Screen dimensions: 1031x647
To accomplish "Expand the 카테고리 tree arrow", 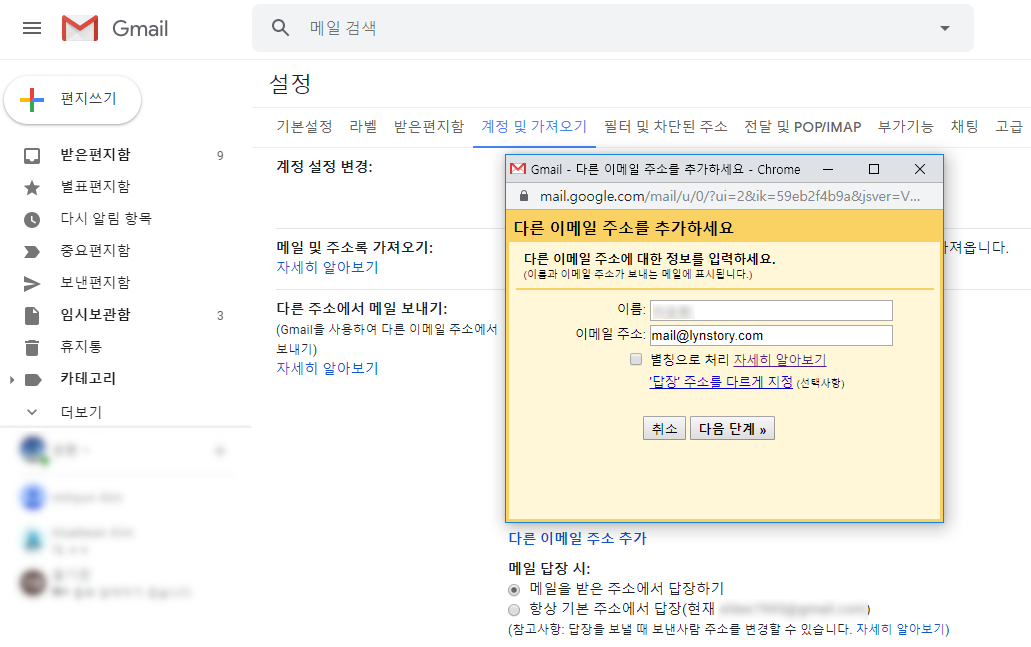I will pos(12,379).
